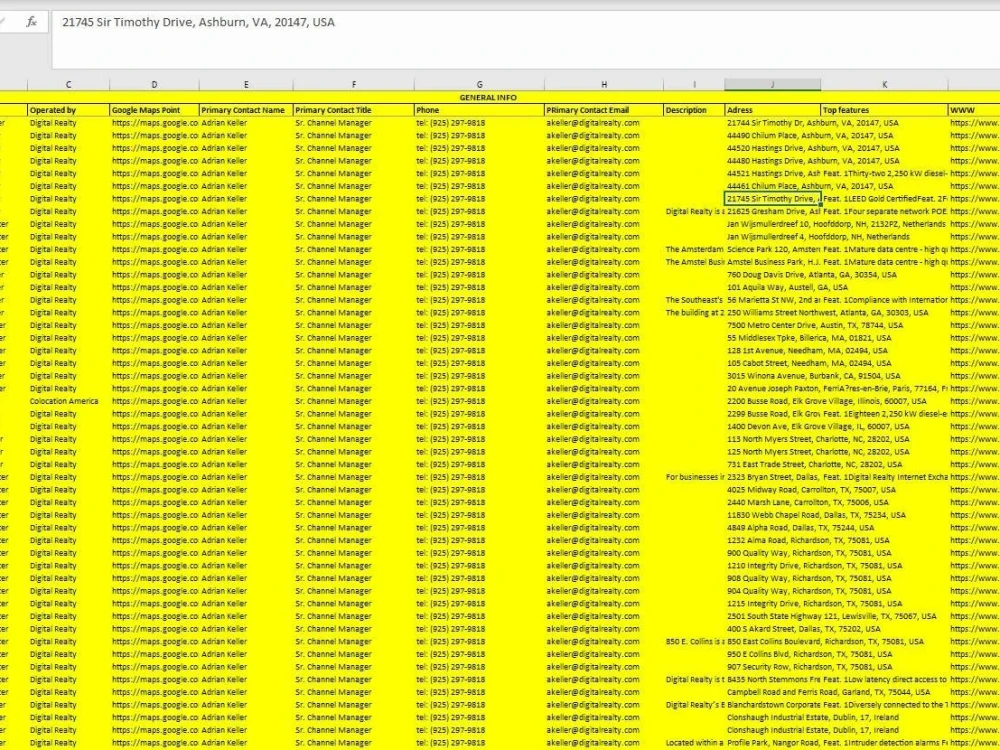Select column F header
Viewport: 1000px width, 750px height.
point(354,84)
